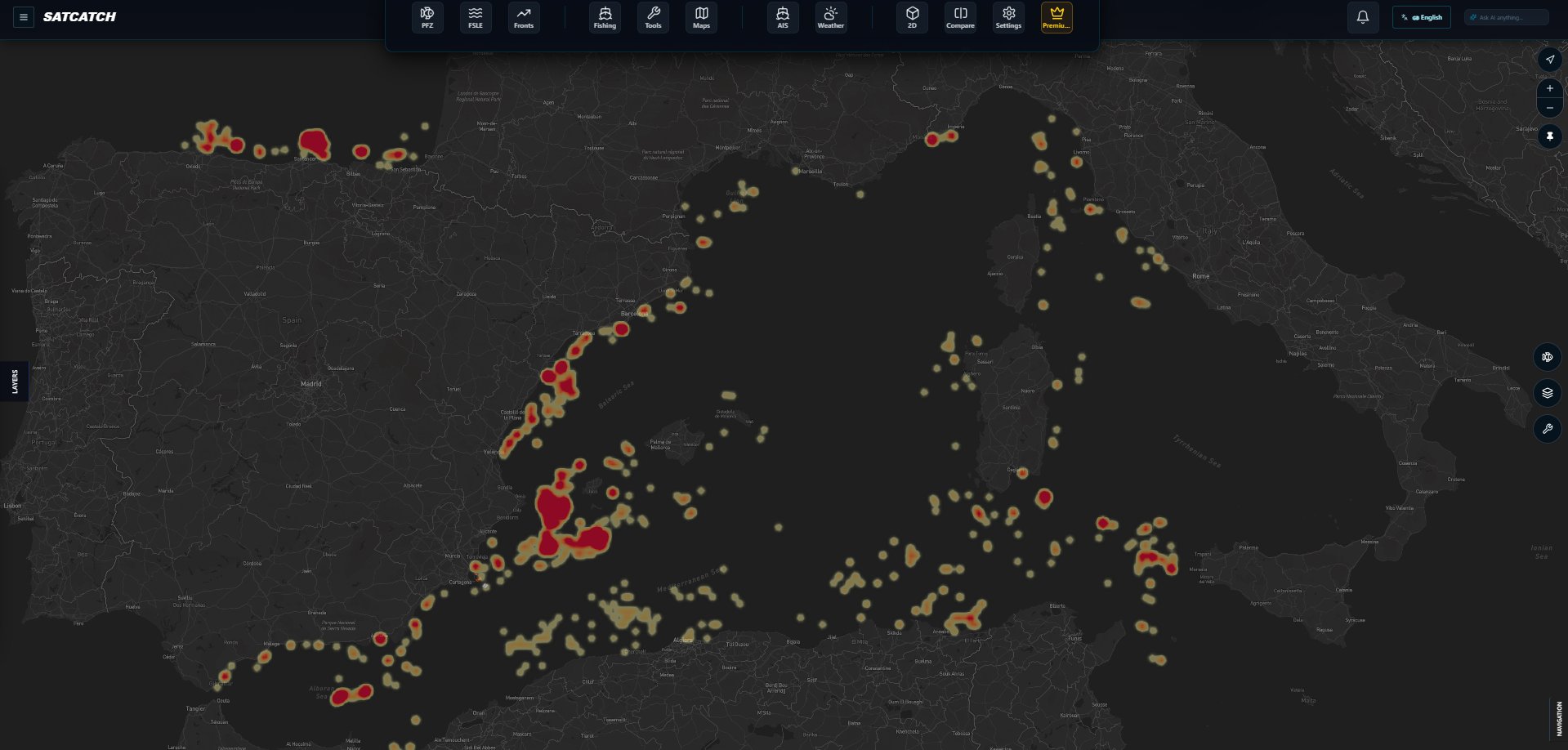Click the Premium crown button
This screenshot has width=1568, height=750.
pos(1057,17)
